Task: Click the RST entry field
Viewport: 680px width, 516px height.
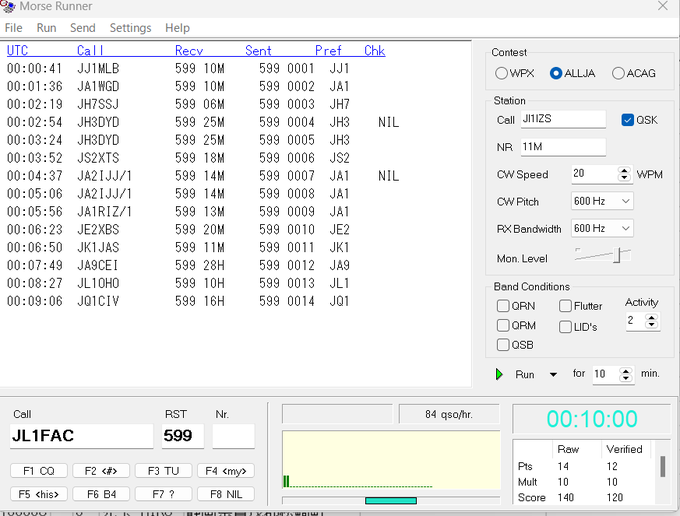Action: tap(183, 436)
